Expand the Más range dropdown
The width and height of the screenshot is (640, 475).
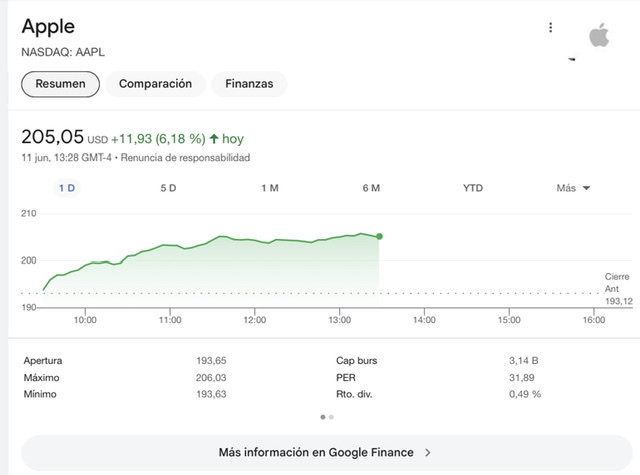[573, 188]
